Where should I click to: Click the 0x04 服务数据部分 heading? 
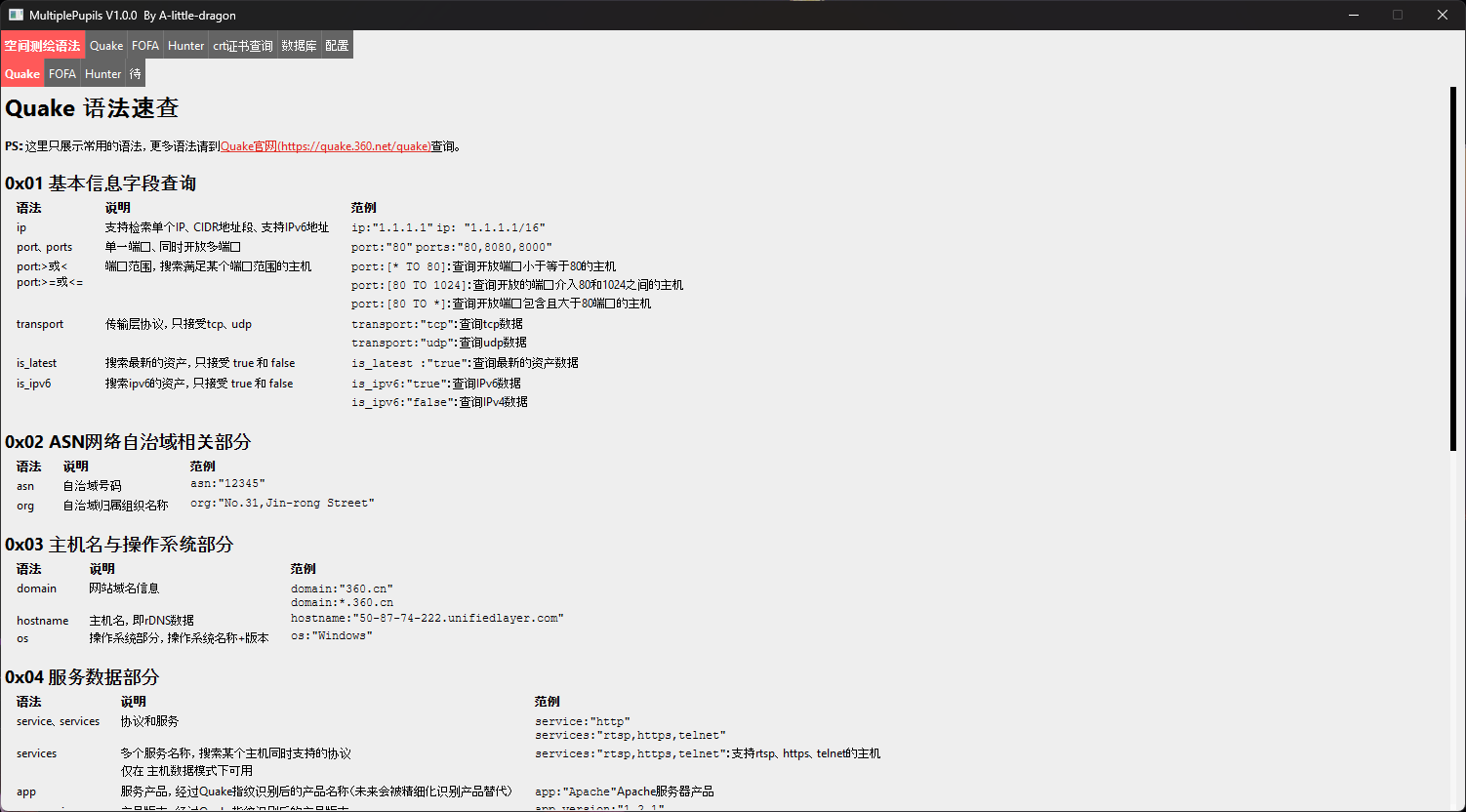pos(82,676)
